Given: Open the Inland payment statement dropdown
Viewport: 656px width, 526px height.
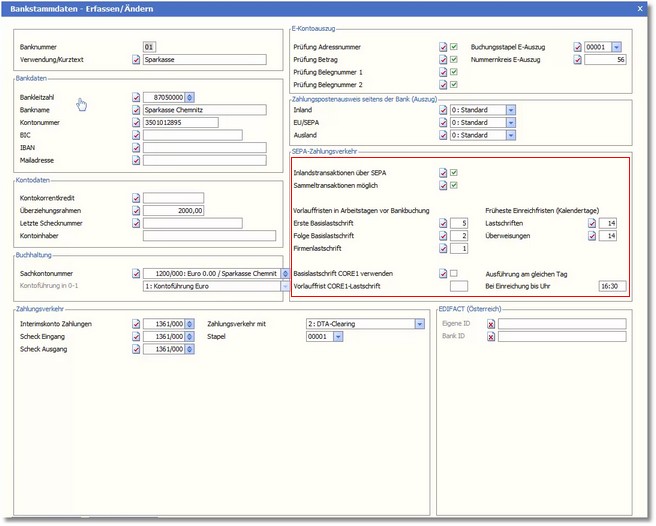Looking at the screenshot, I should [510, 110].
